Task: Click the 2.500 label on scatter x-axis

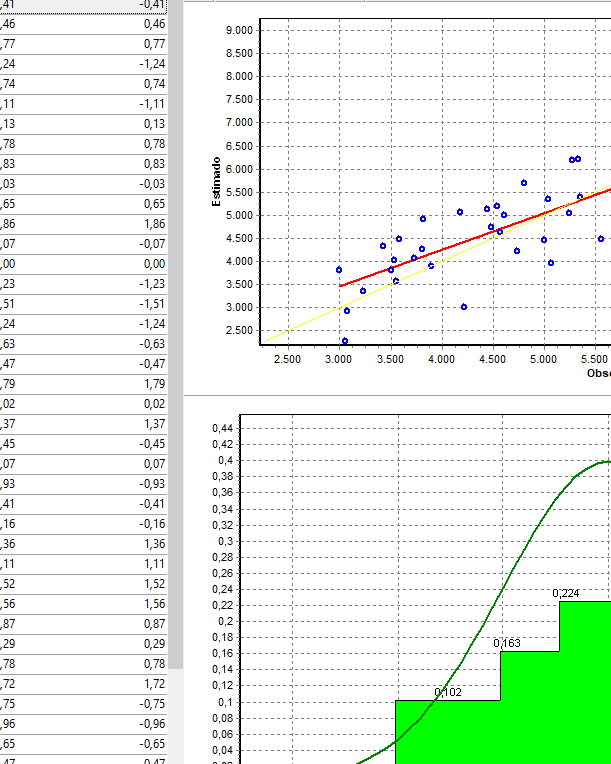Action: [287, 358]
